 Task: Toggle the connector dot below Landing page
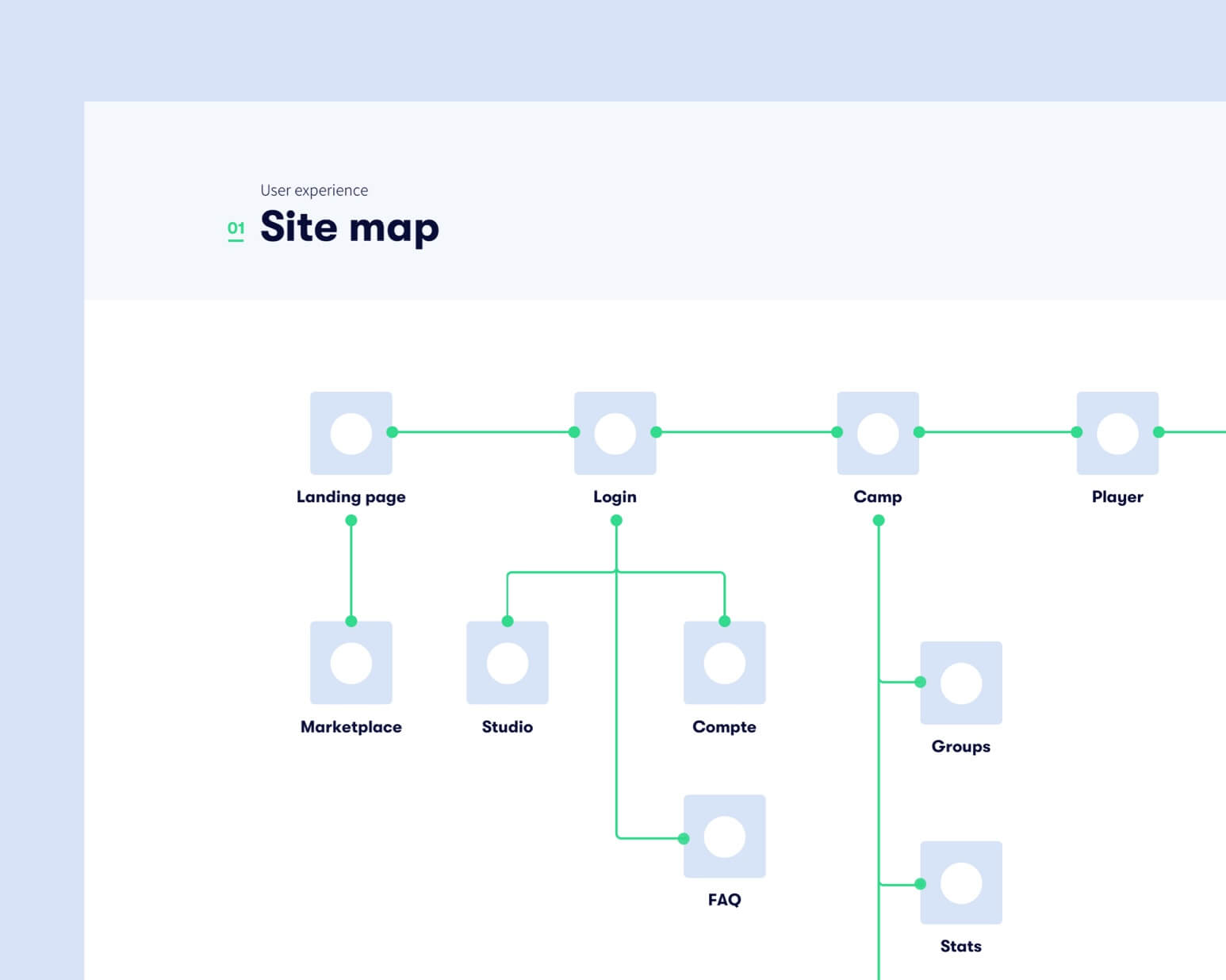[351, 520]
